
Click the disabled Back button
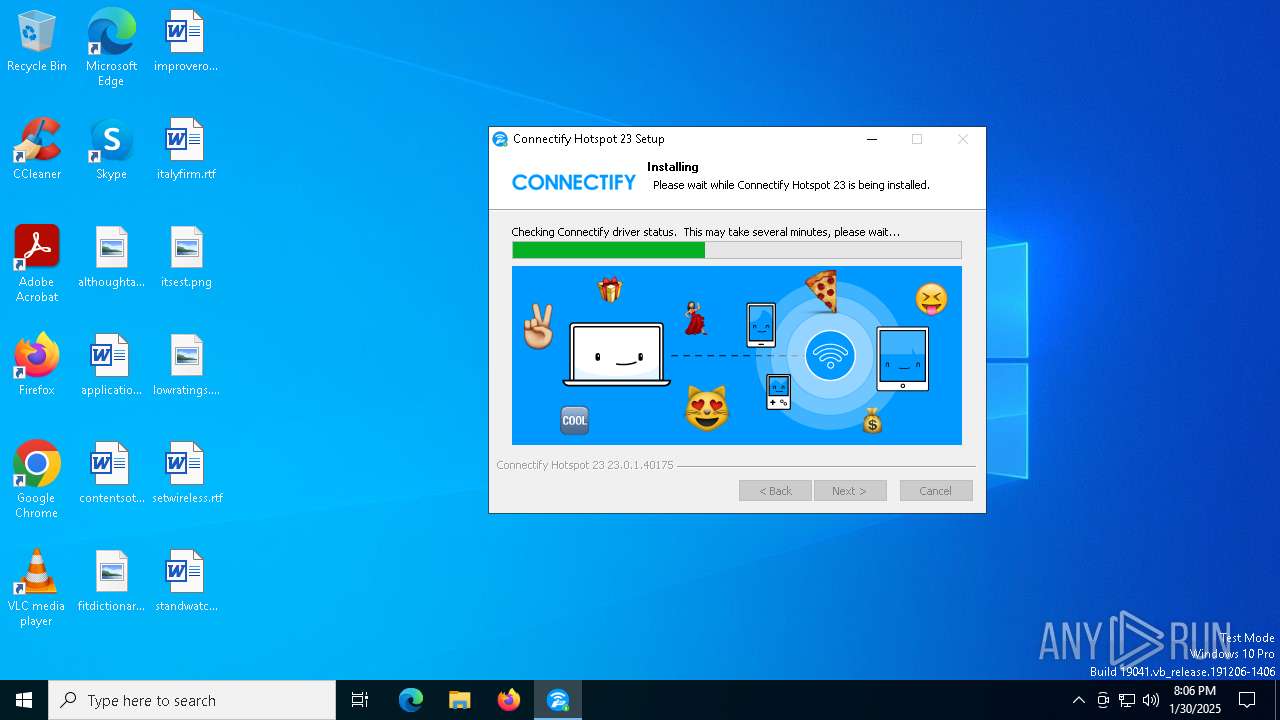coord(775,491)
